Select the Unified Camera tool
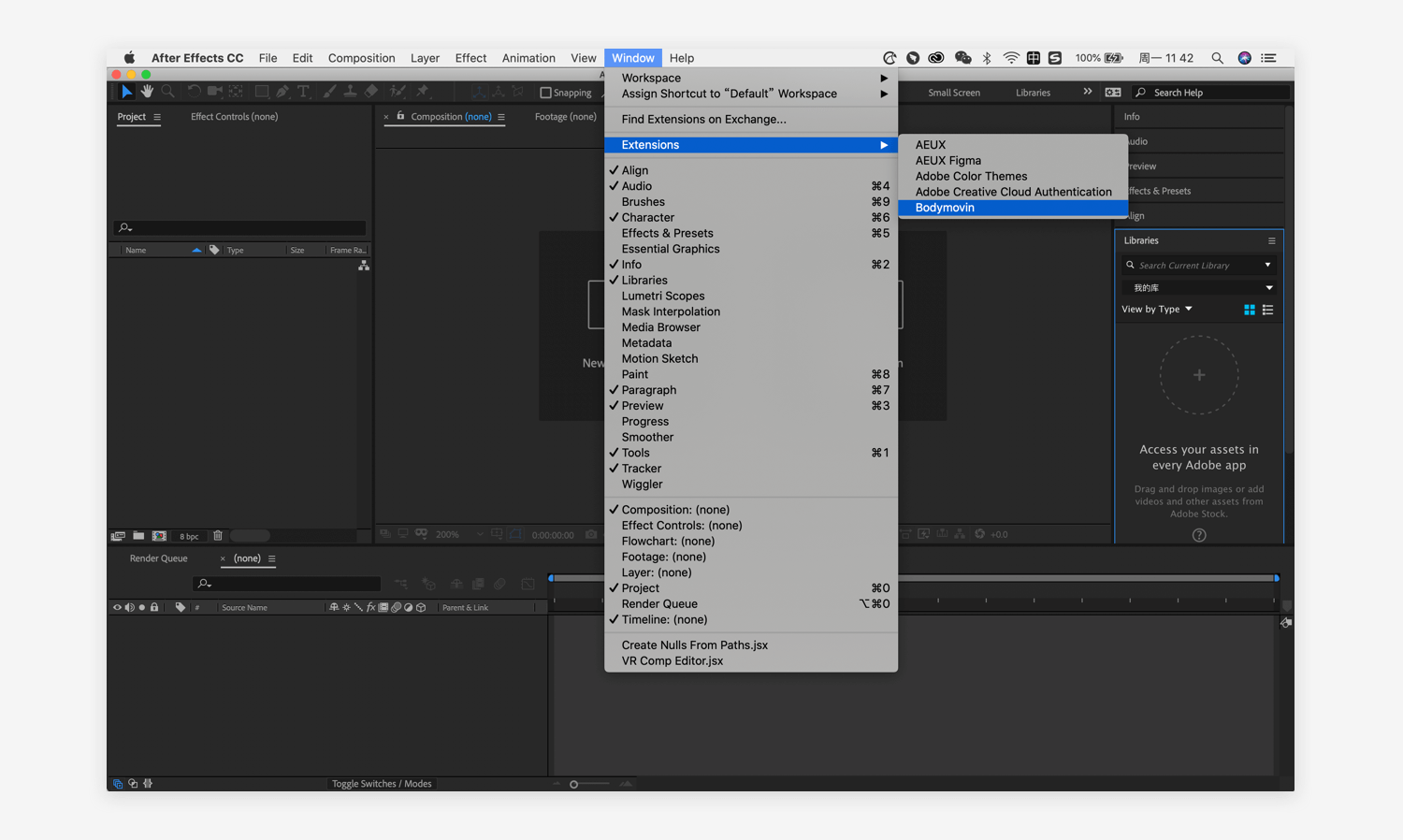The image size is (1403, 840). click(215, 92)
